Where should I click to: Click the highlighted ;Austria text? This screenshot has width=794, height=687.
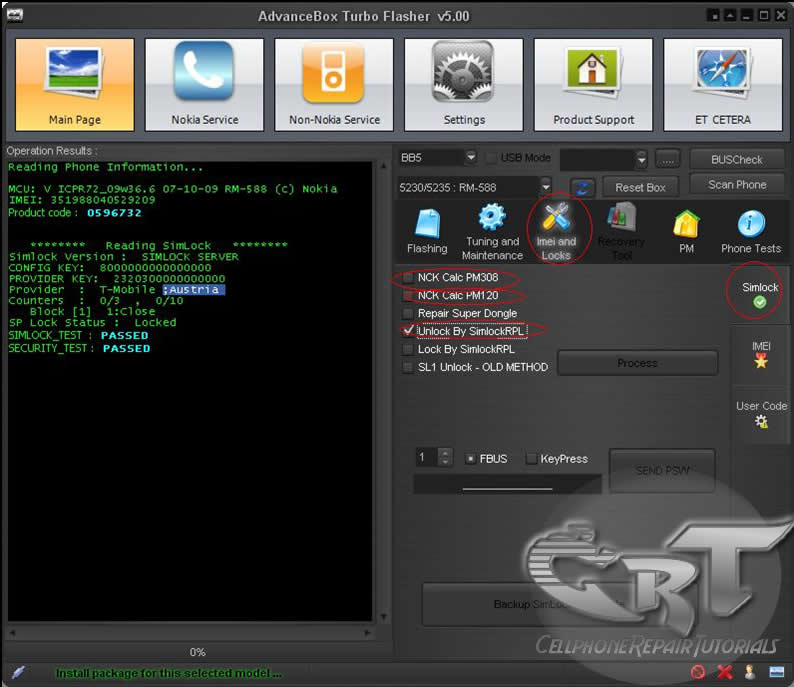[x=193, y=290]
